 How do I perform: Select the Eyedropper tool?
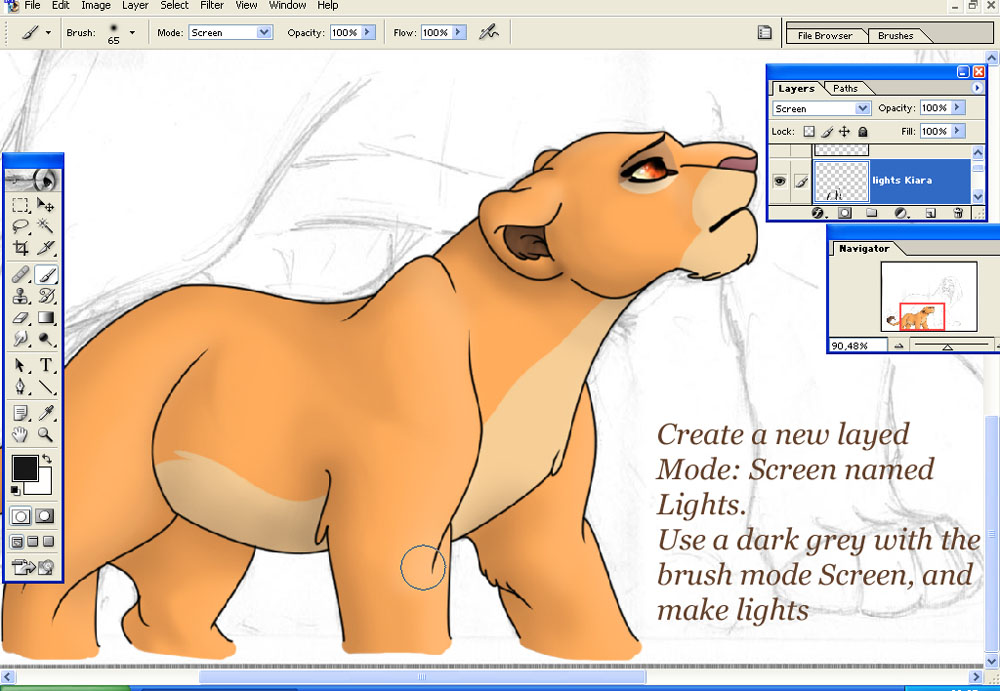(x=45, y=413)
